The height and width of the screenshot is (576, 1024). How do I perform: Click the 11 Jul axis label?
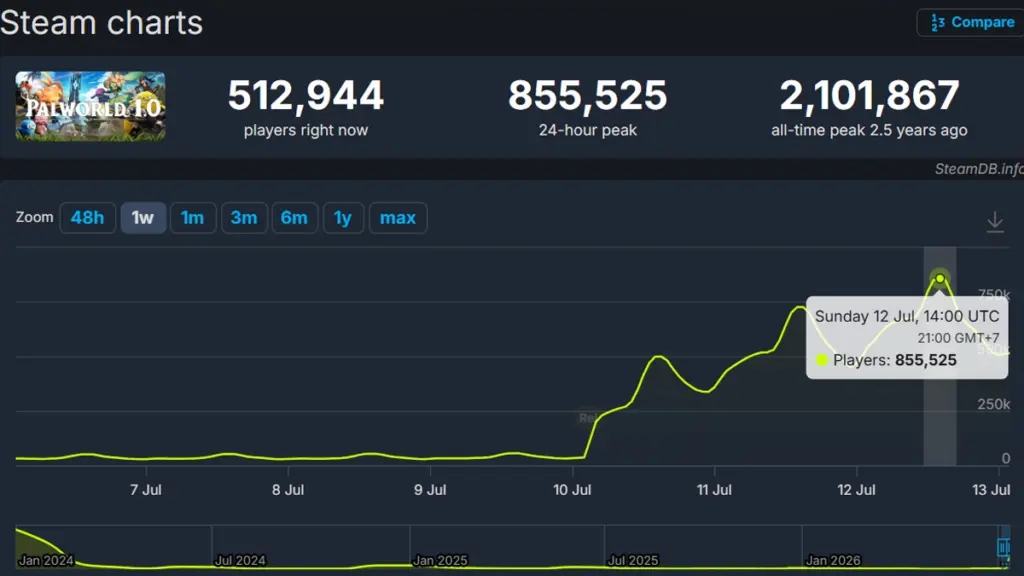(x=714, y=490)
